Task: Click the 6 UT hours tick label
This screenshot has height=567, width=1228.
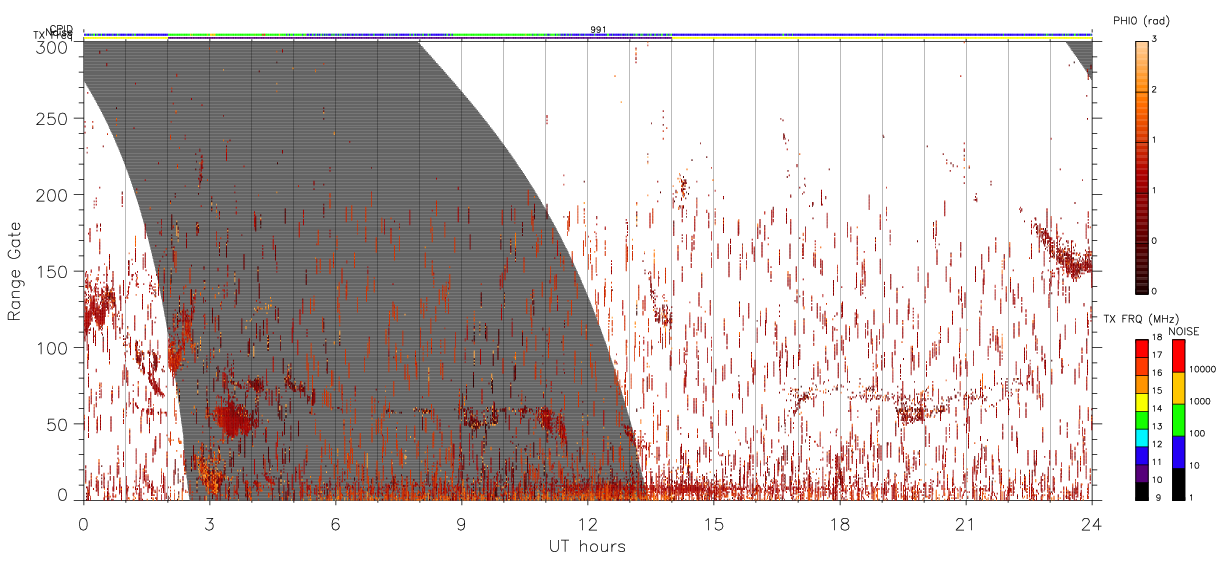Action: 335,524
